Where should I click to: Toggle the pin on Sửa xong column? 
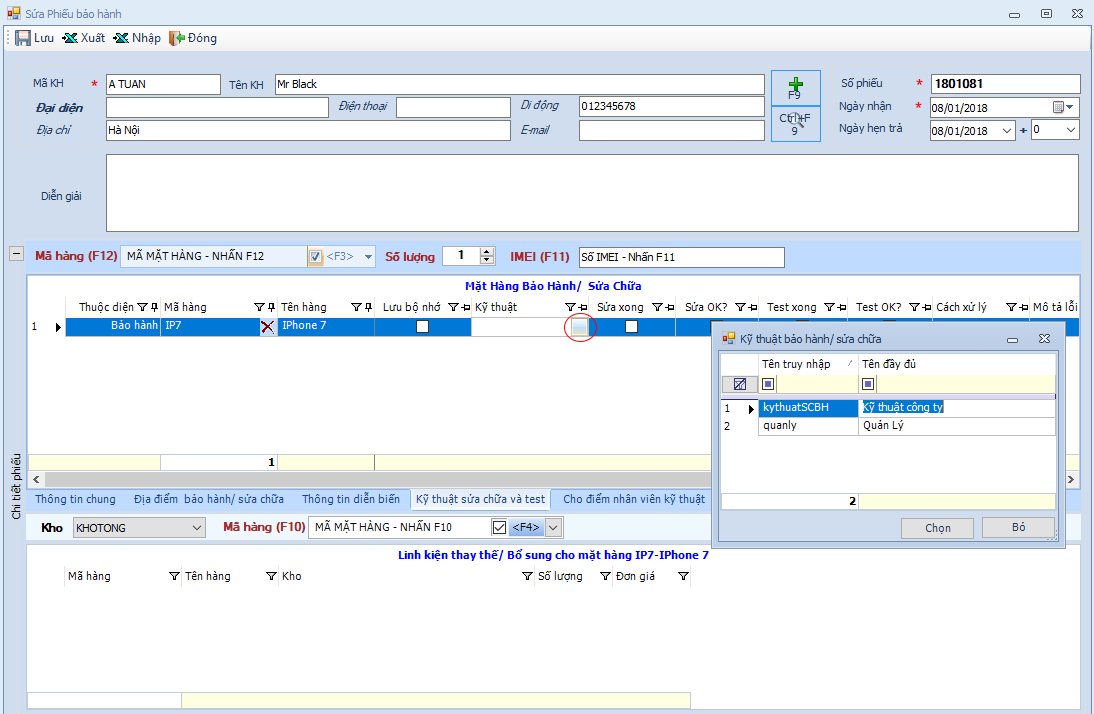[670, 307]
